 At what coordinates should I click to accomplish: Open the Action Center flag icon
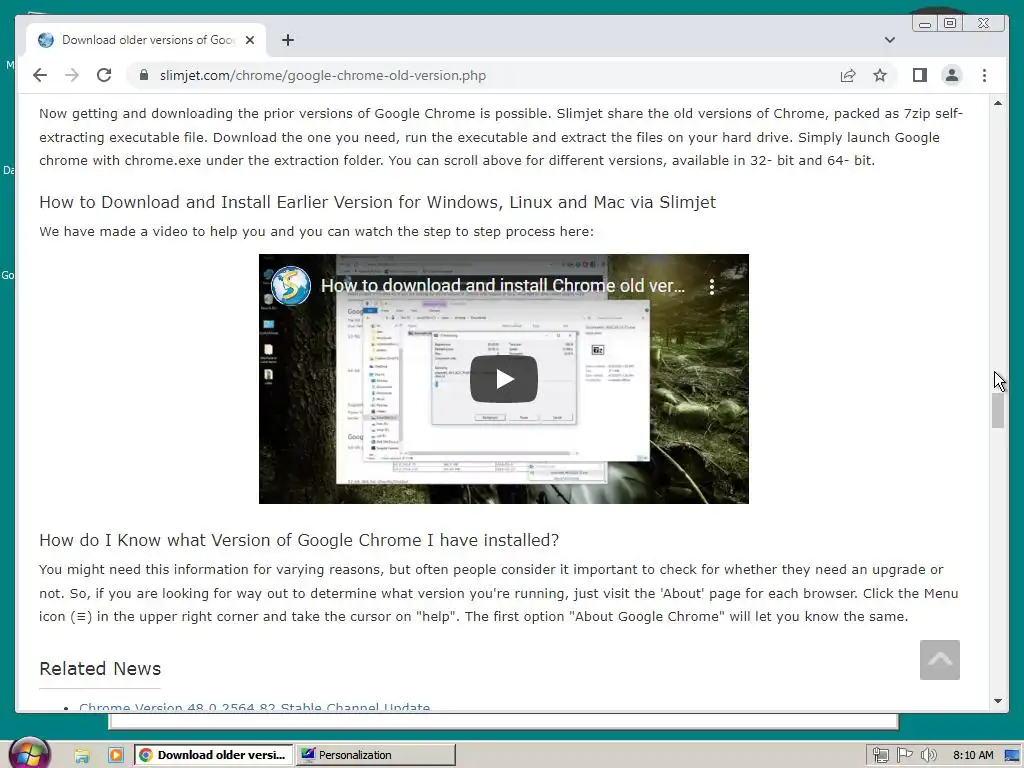coord(904,755)
